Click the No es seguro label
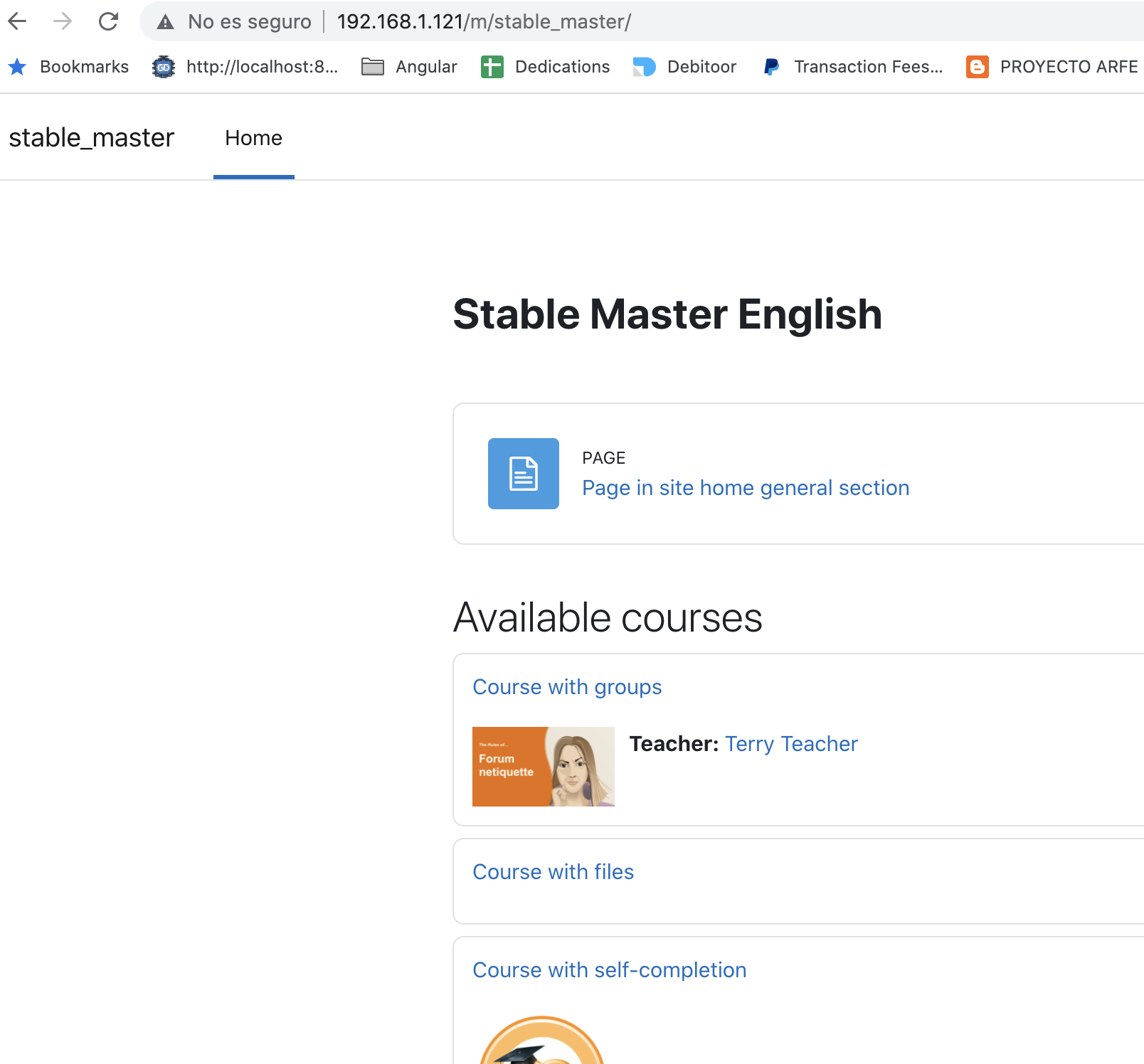Screen dimensions: 1144x1064 point(250,22)
